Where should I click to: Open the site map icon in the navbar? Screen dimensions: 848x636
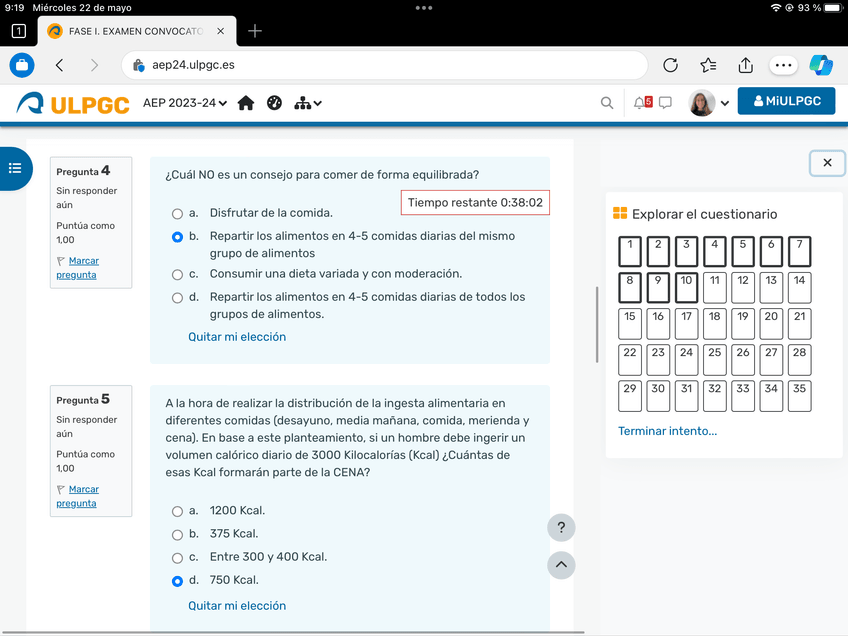pos(303,102)
